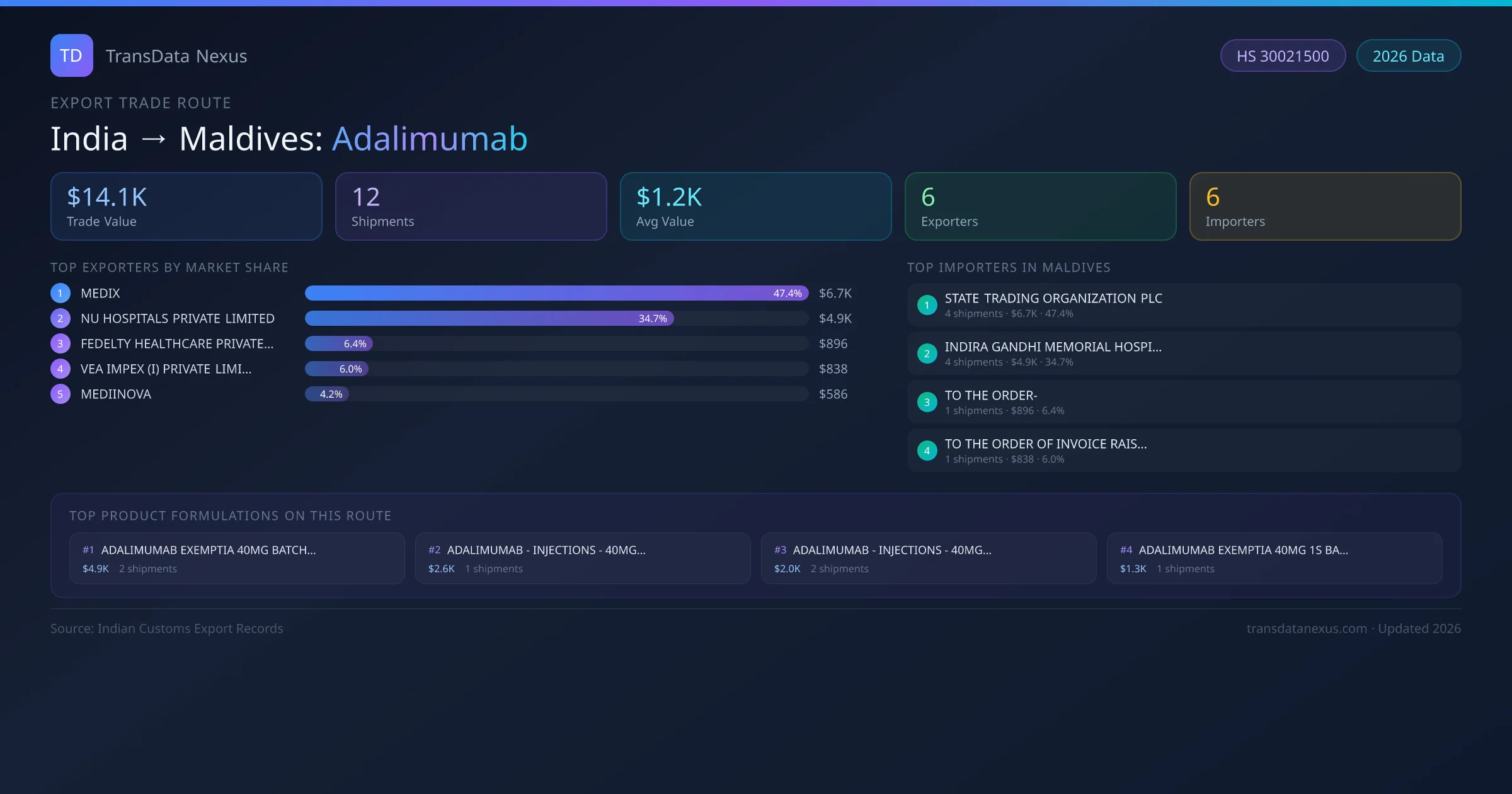
Task: Click the TD logo icon
Action: 71,55
